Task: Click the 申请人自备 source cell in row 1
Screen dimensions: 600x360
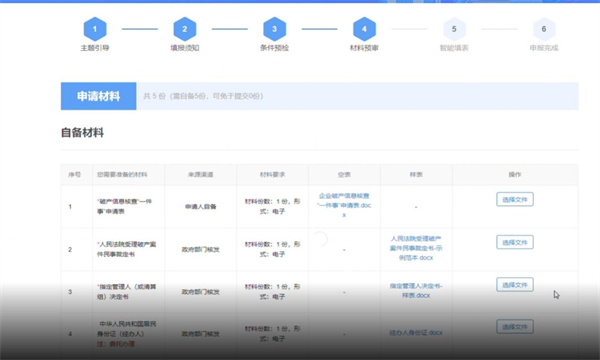Action: [201, 207]
